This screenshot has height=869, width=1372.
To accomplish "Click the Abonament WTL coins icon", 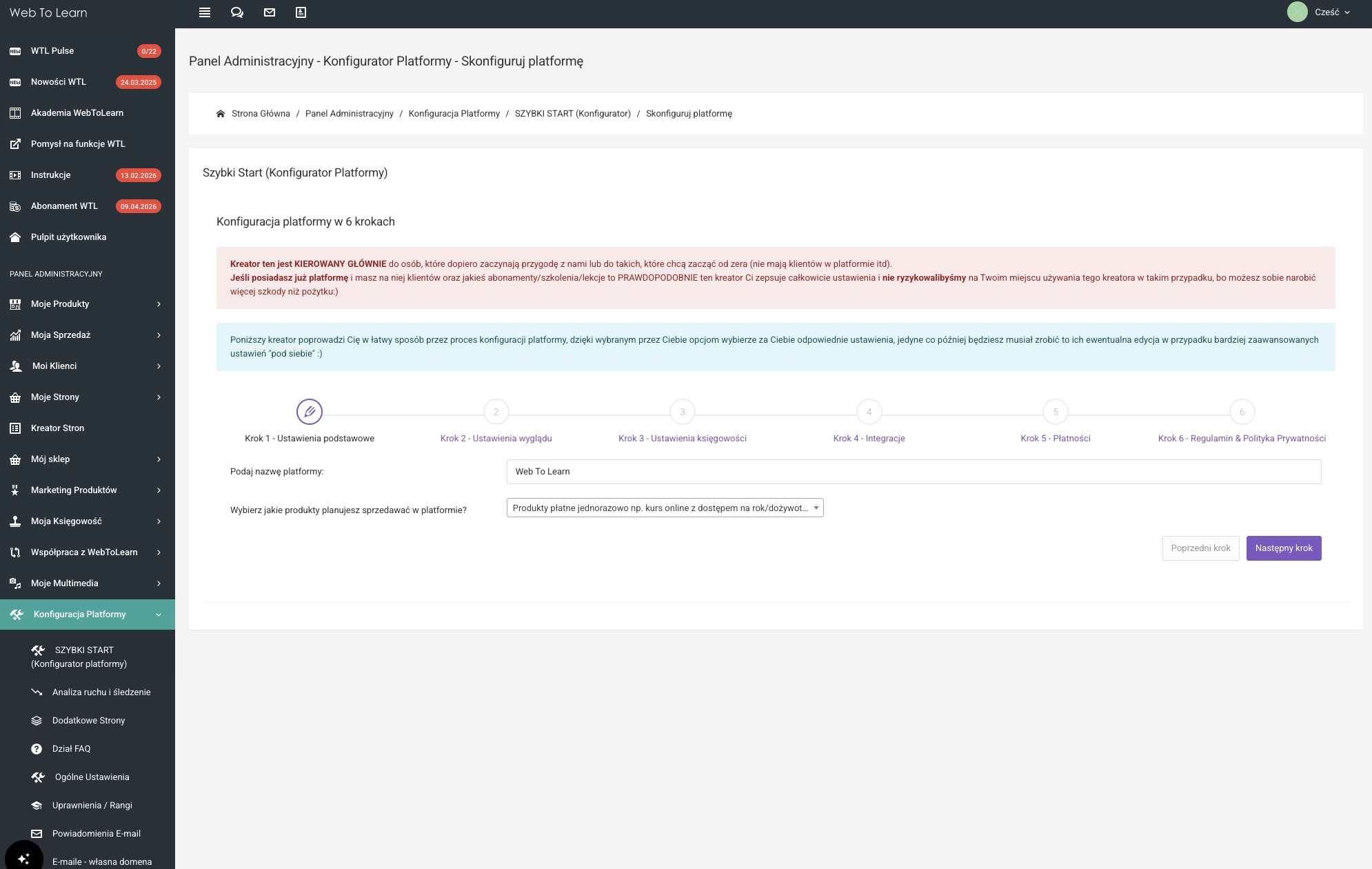I will tap(15, 206).
